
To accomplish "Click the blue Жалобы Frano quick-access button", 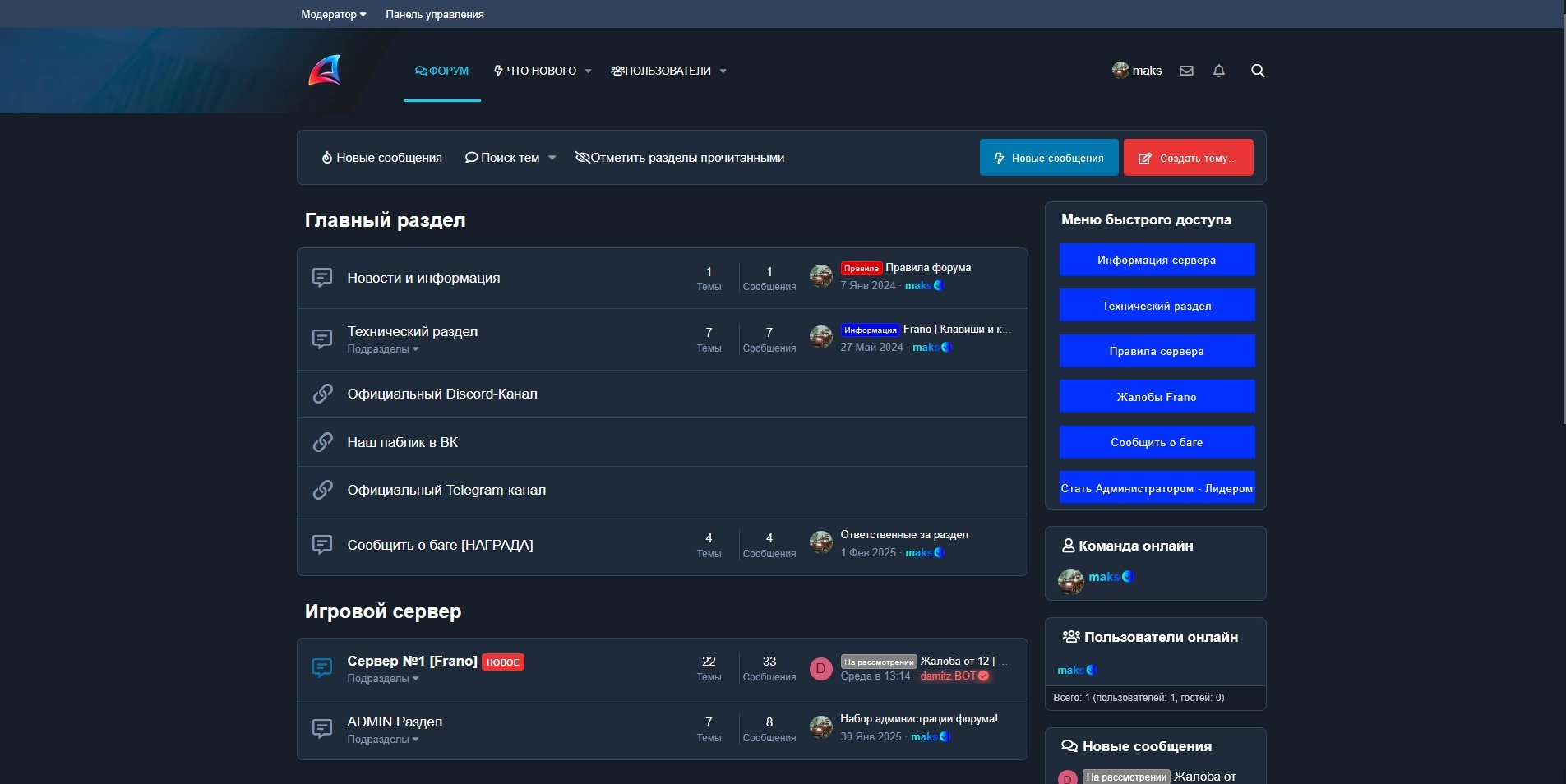I will [1156, 397].
